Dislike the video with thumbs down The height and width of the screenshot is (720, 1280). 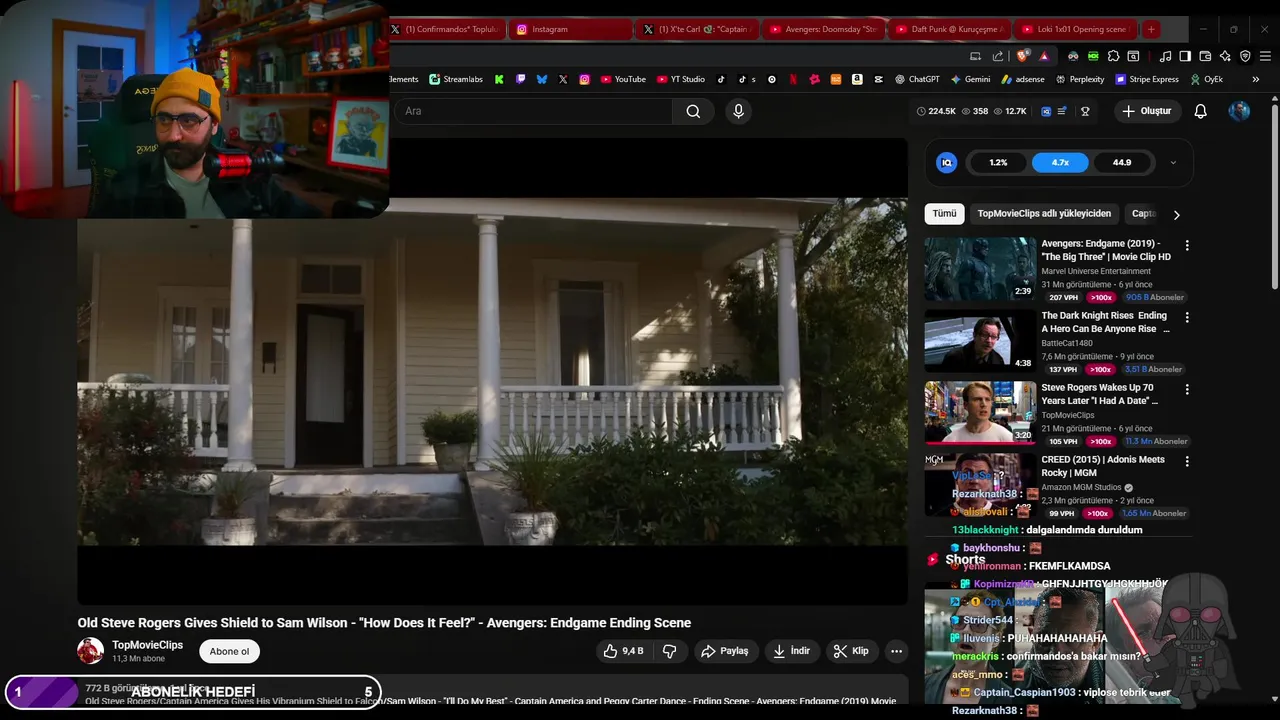click(669, 651)
